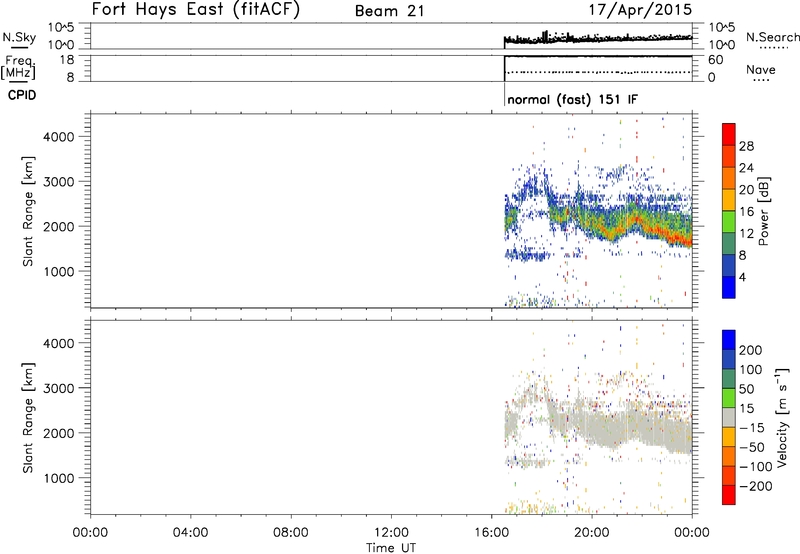Click the "24" power colorbar label

746,168
